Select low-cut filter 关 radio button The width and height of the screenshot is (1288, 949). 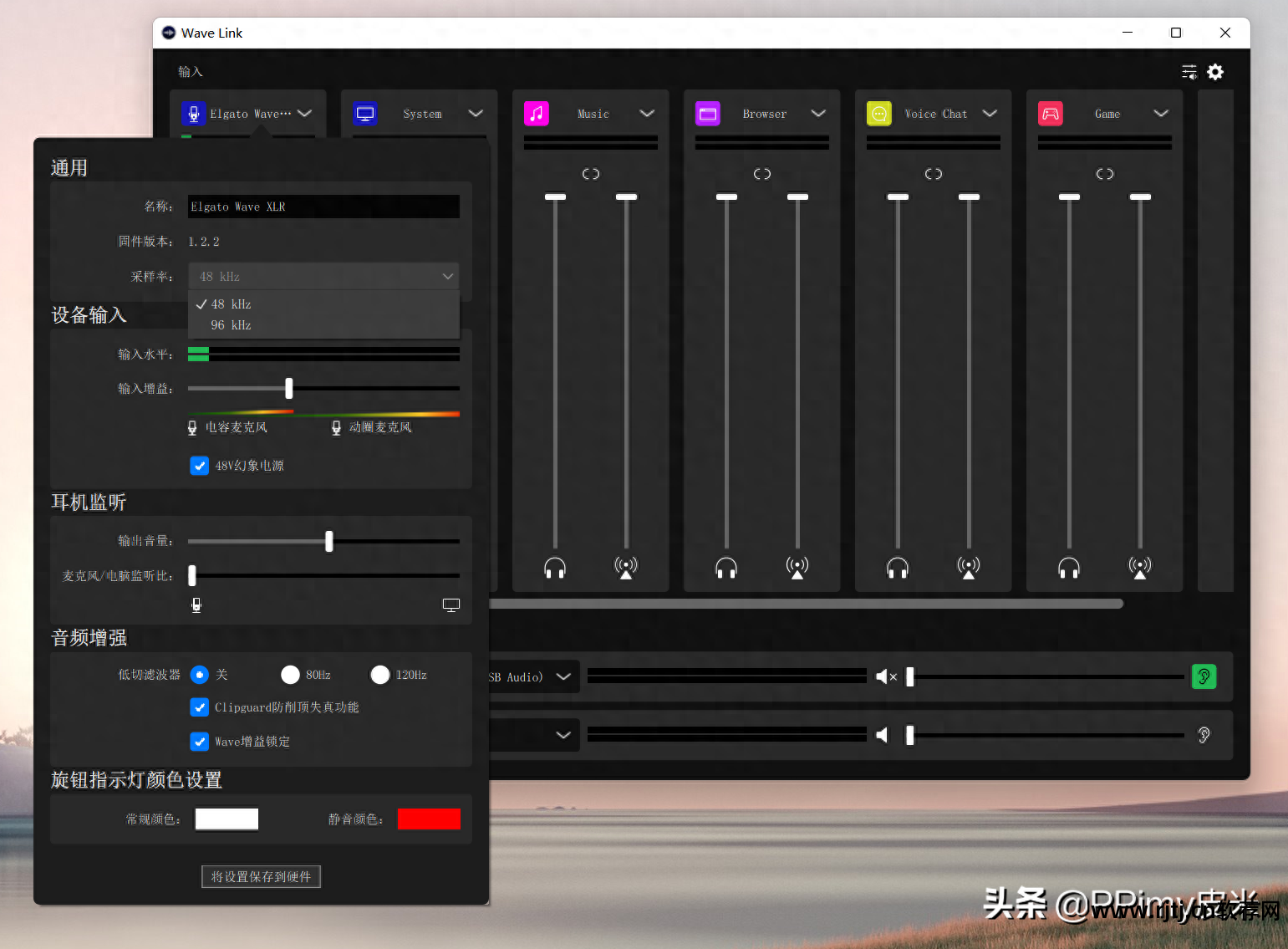point(200,675)
